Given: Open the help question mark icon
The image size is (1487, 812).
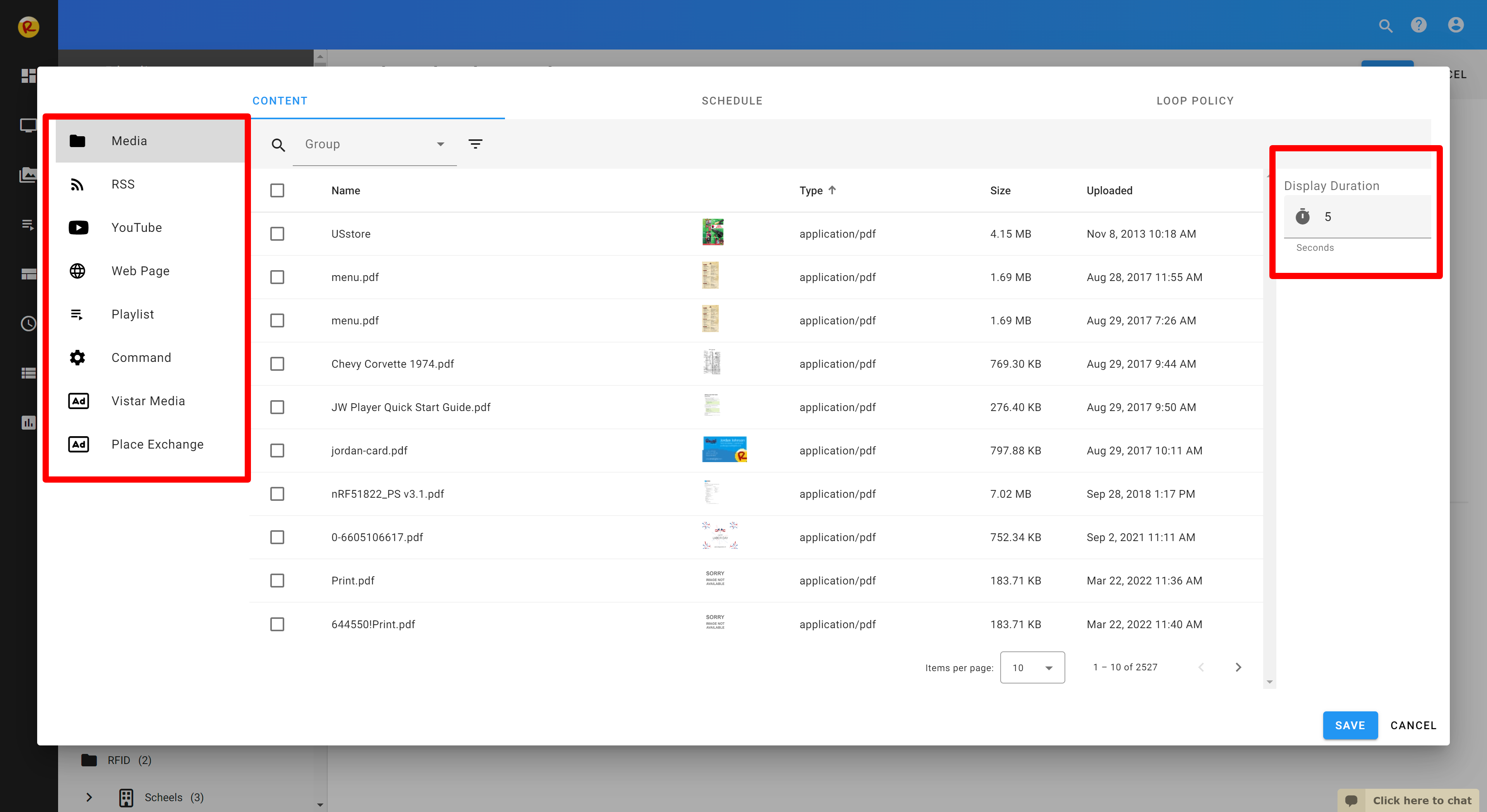Looking at the screenshot, I should click(x=1418, y=26).
